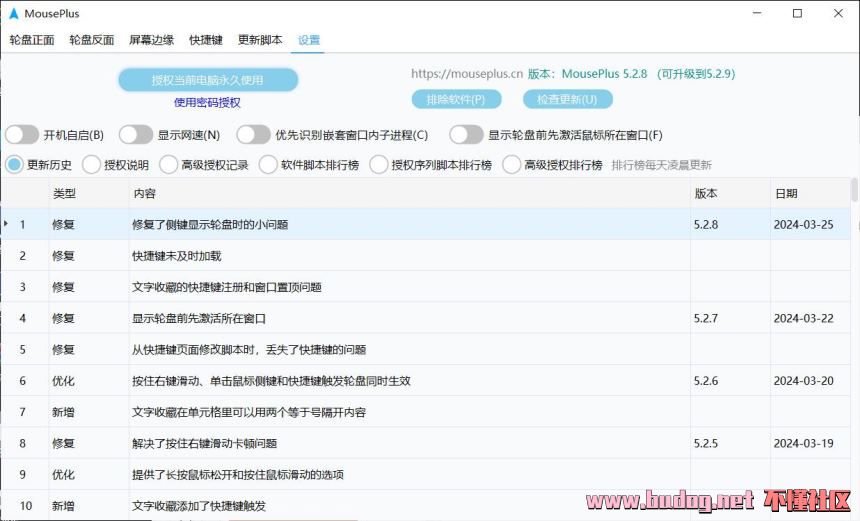Click the 新增 type cell in row 7

tap(88, 412)
